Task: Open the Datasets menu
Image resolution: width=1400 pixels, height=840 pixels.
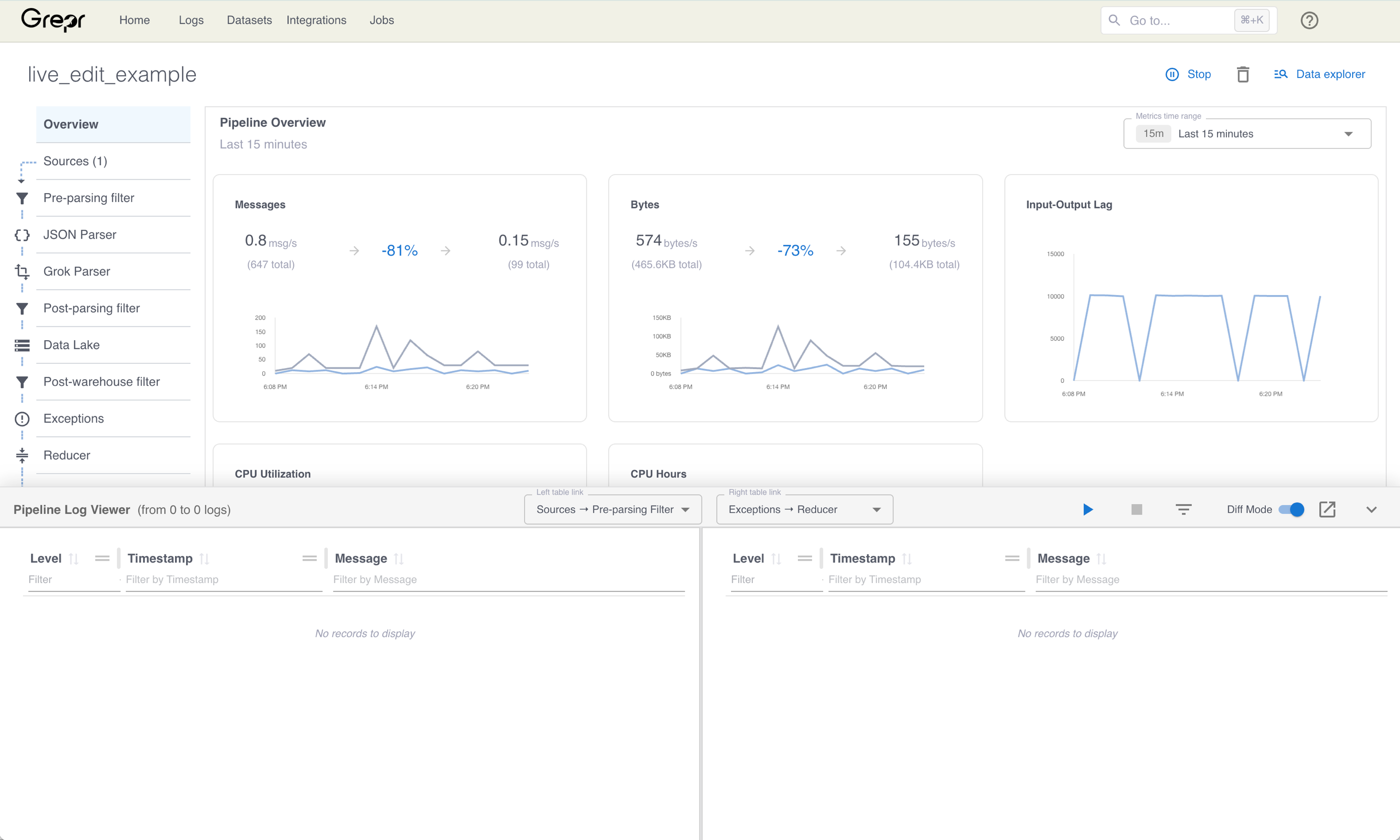Action: coord(249,20)
